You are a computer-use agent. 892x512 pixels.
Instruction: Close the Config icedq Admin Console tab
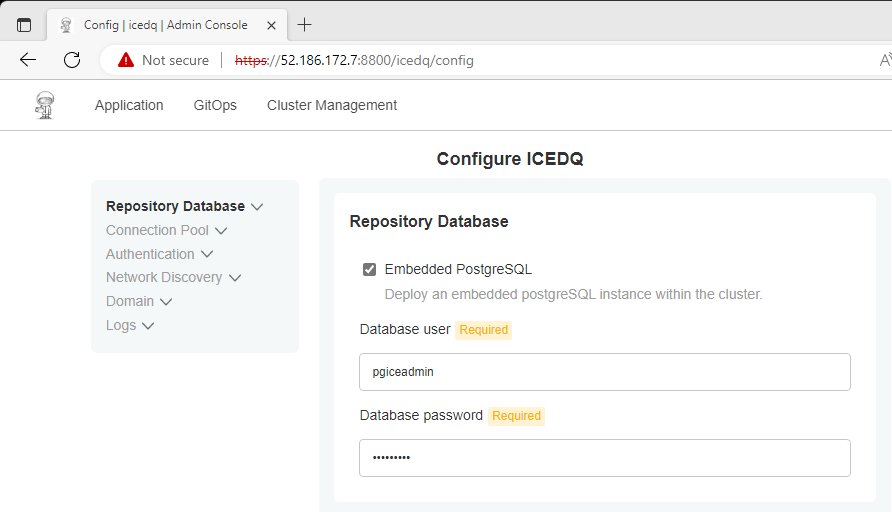[271, 25]
